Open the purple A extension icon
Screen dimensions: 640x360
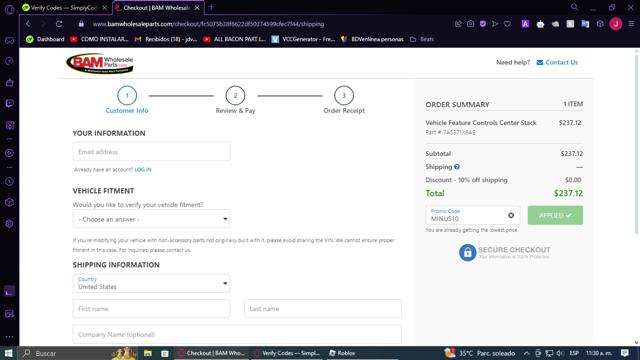[x=525, y=24]
